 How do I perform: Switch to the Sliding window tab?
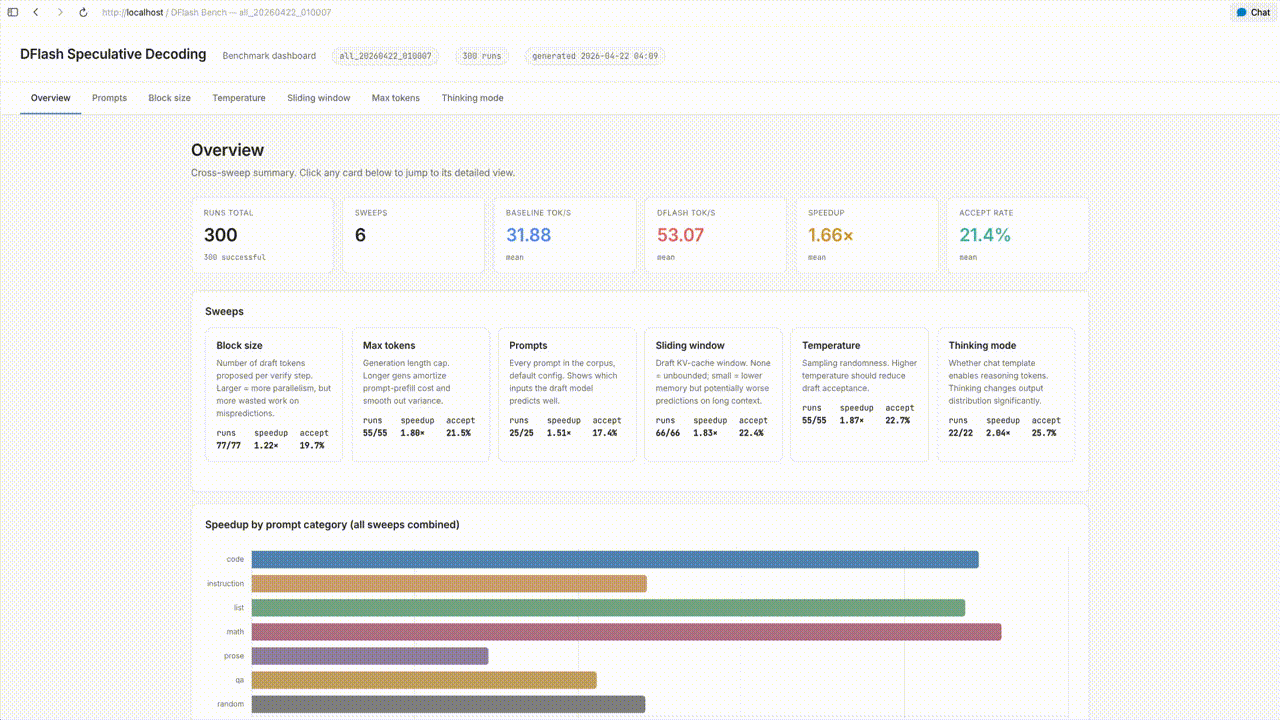pyautogui.click(x=318, y=98)
